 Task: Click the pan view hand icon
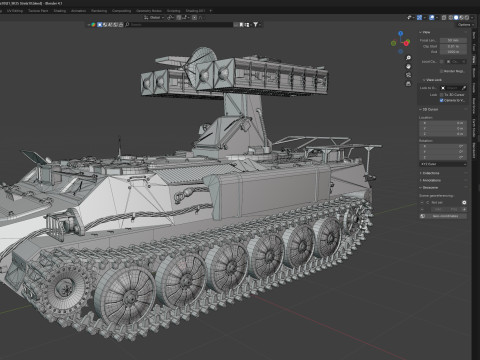click(408, 67)
